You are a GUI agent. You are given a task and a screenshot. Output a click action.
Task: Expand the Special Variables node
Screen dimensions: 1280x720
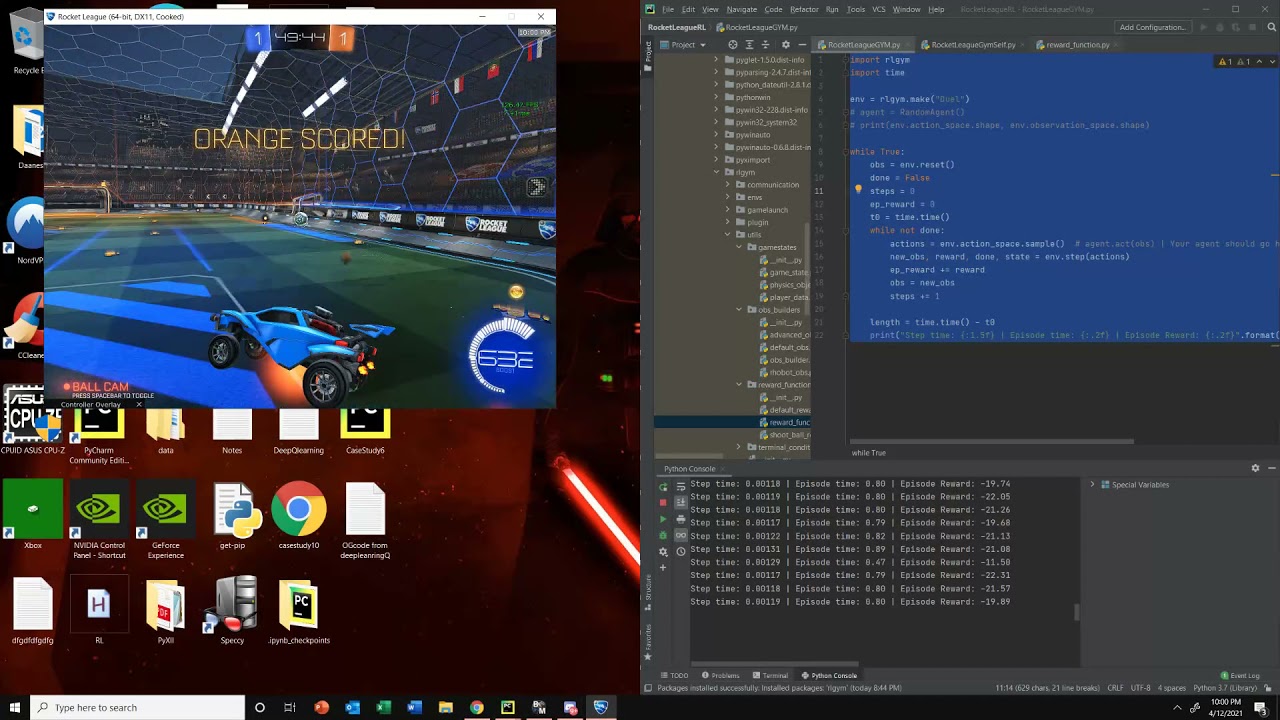coord(1092,485)
